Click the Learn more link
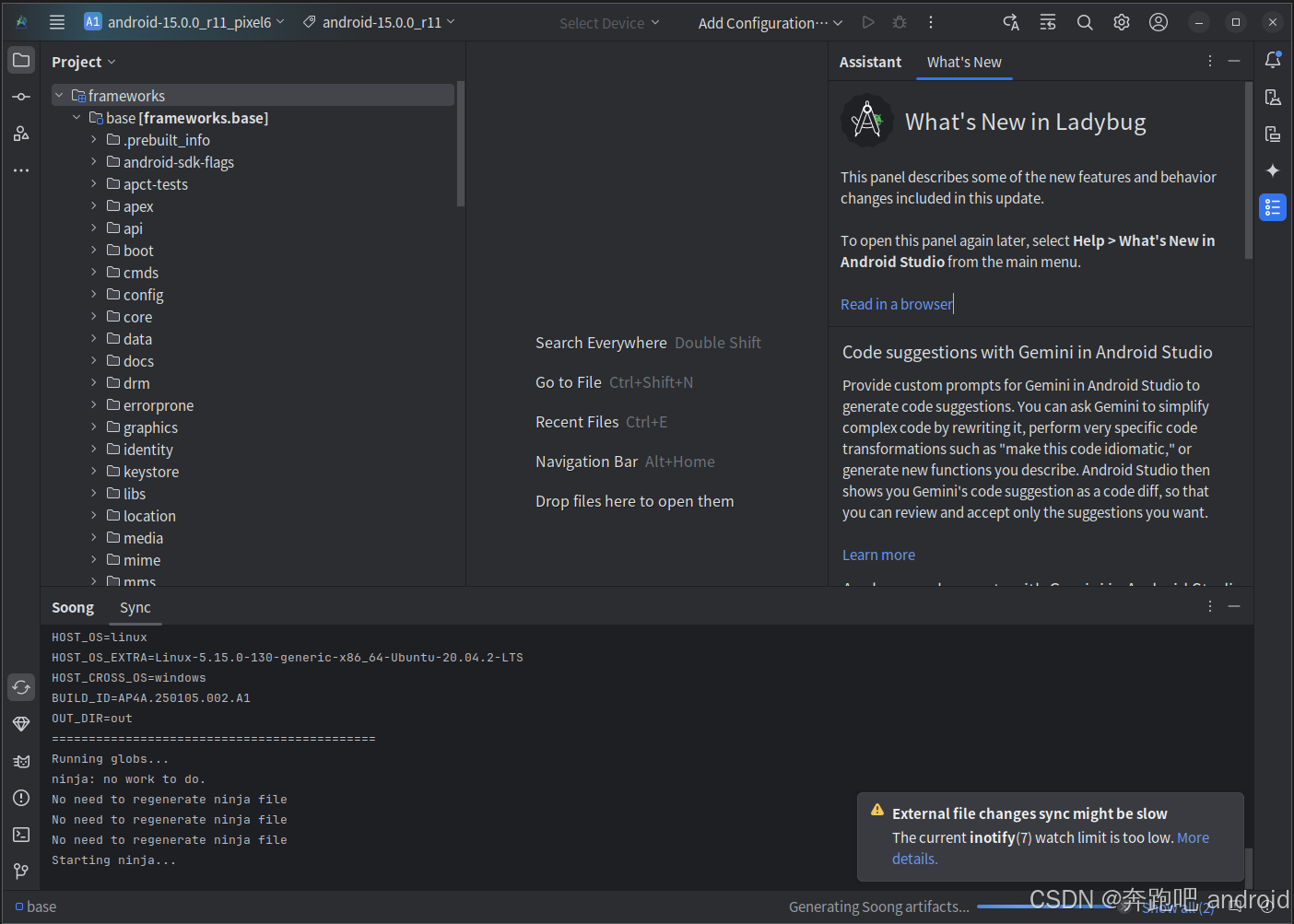The height and width of the screenshot is (924, 1294). [877, 554]
